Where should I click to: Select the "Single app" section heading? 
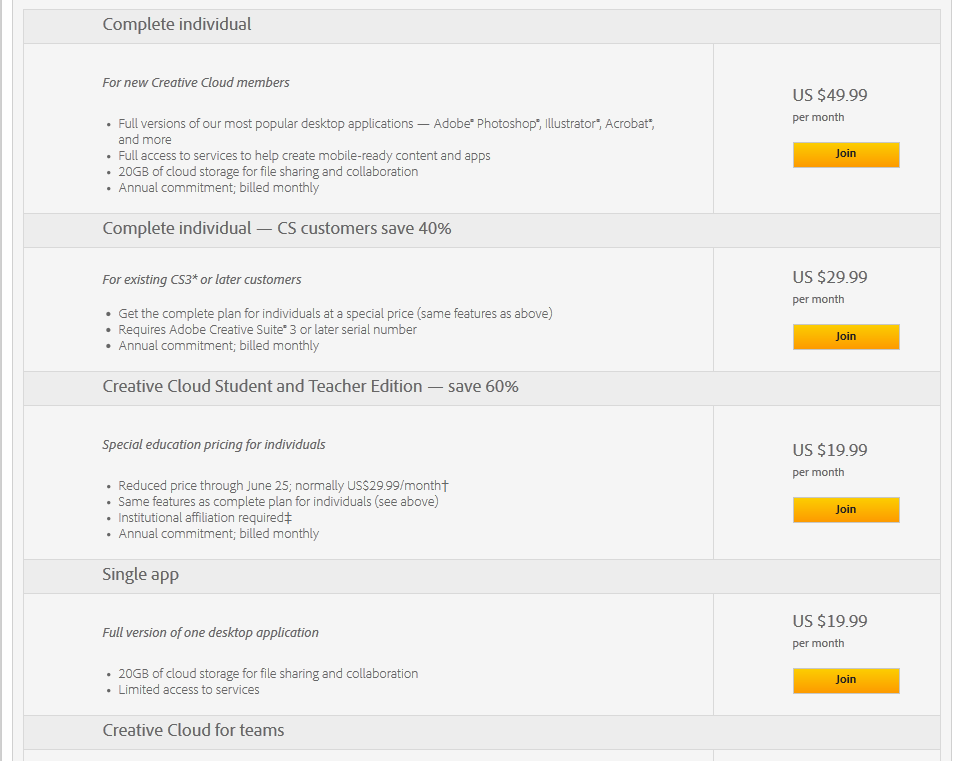(141, 575)
